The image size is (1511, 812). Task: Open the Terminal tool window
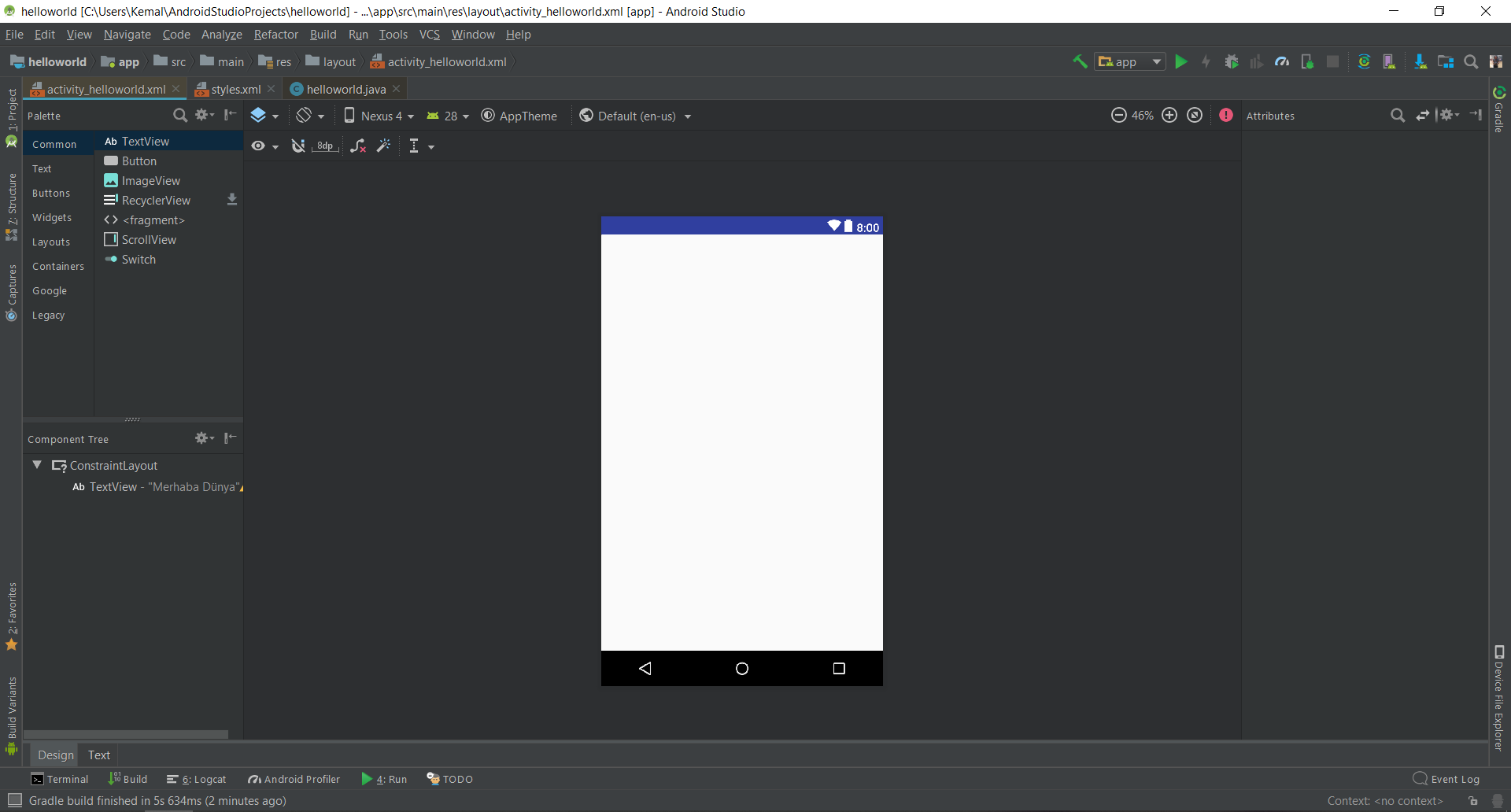click(60, 779)
